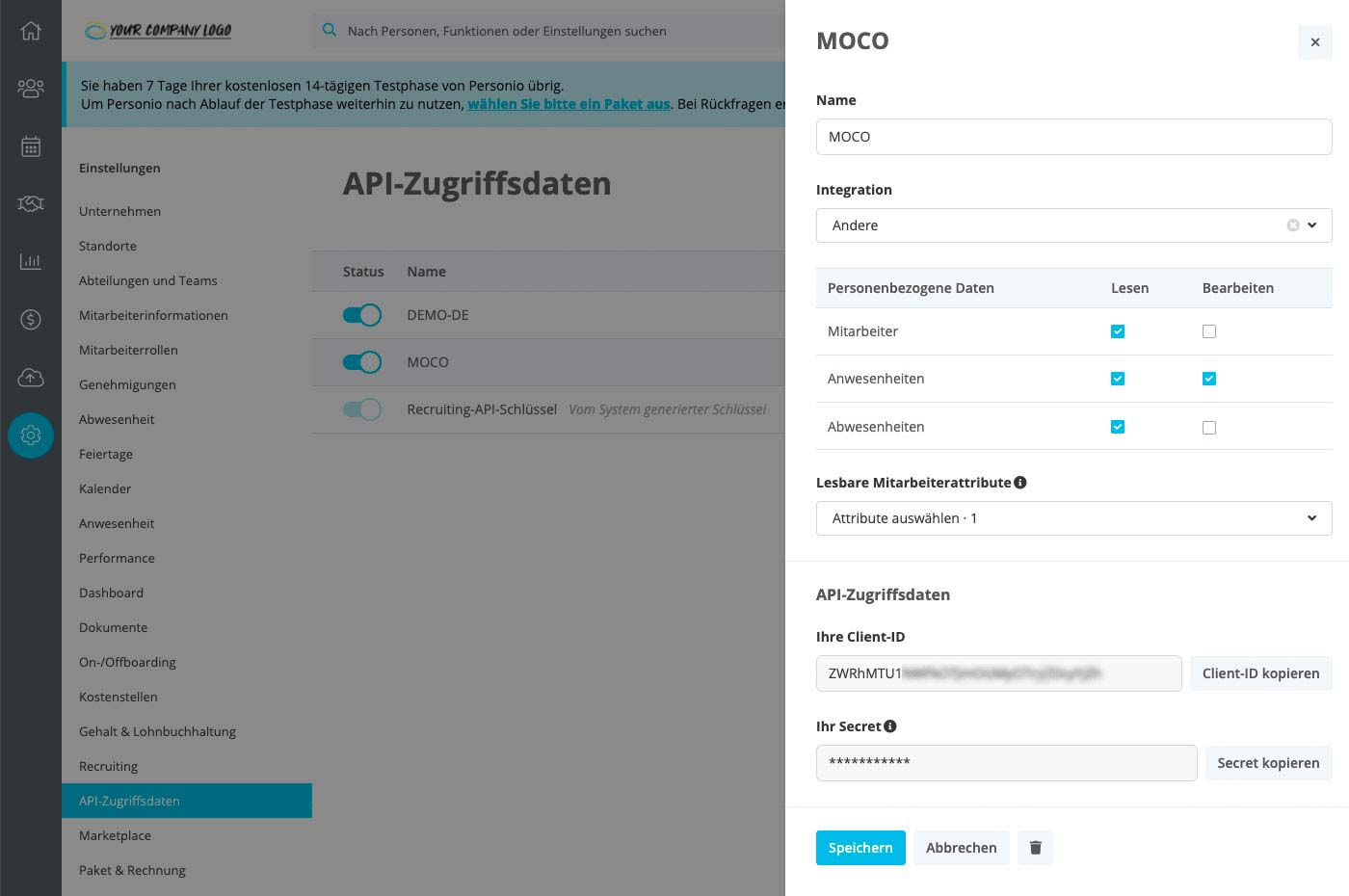Click the Client-ID field
1349x896 pixels.
(x=998, y=673)
